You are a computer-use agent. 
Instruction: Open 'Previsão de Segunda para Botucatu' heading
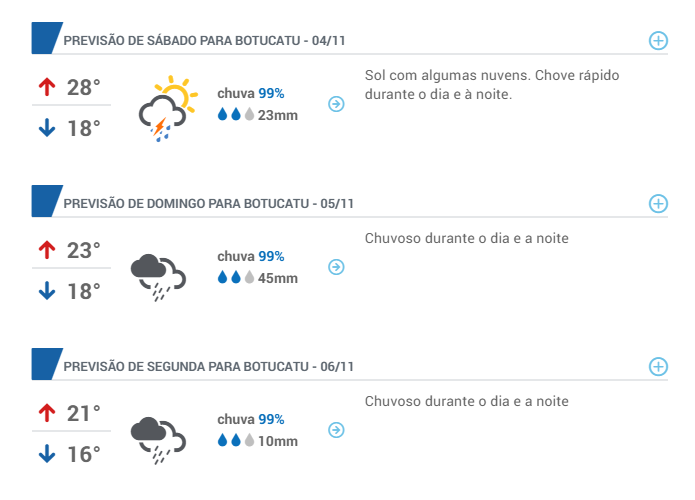(208, 367)
